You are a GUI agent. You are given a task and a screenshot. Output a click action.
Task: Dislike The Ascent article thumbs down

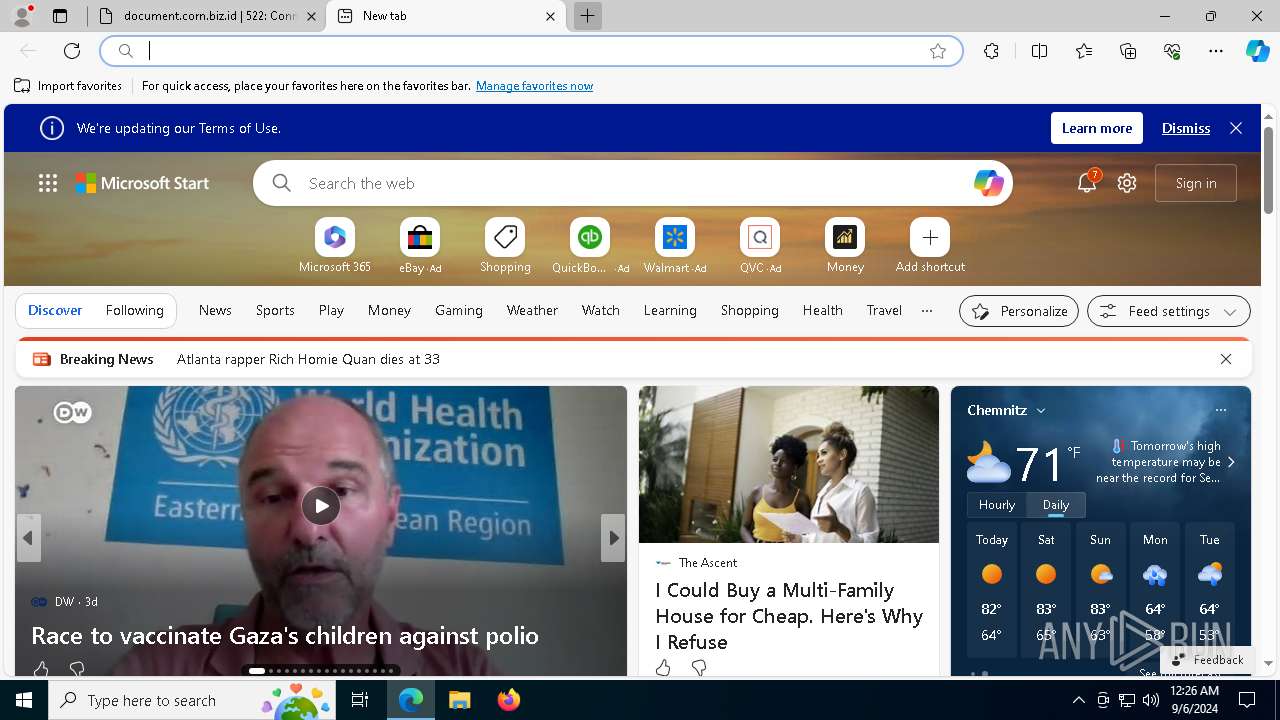pyautogui.click(x=699, y=667)
